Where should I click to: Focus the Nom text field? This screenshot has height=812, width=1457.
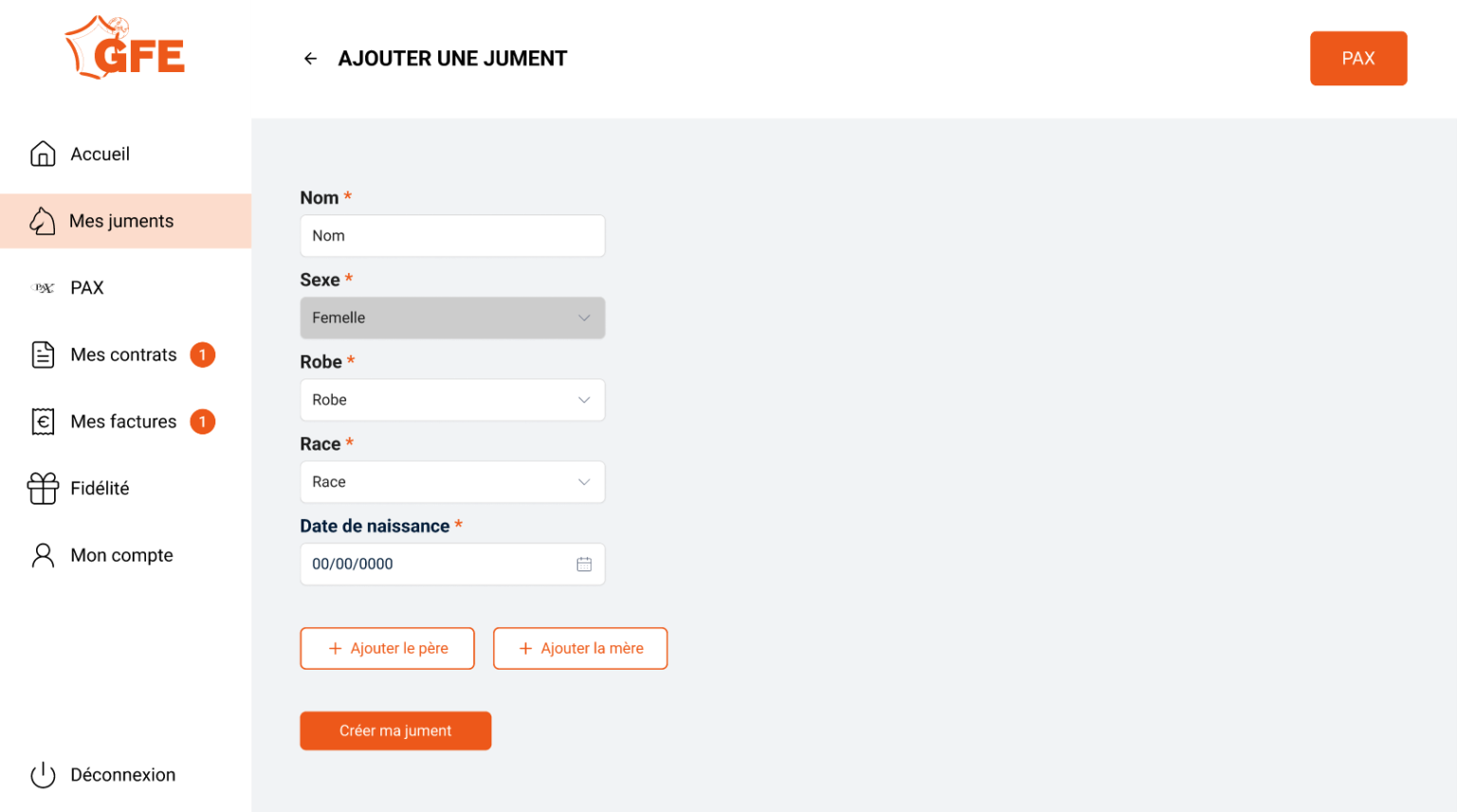[452, 236]
